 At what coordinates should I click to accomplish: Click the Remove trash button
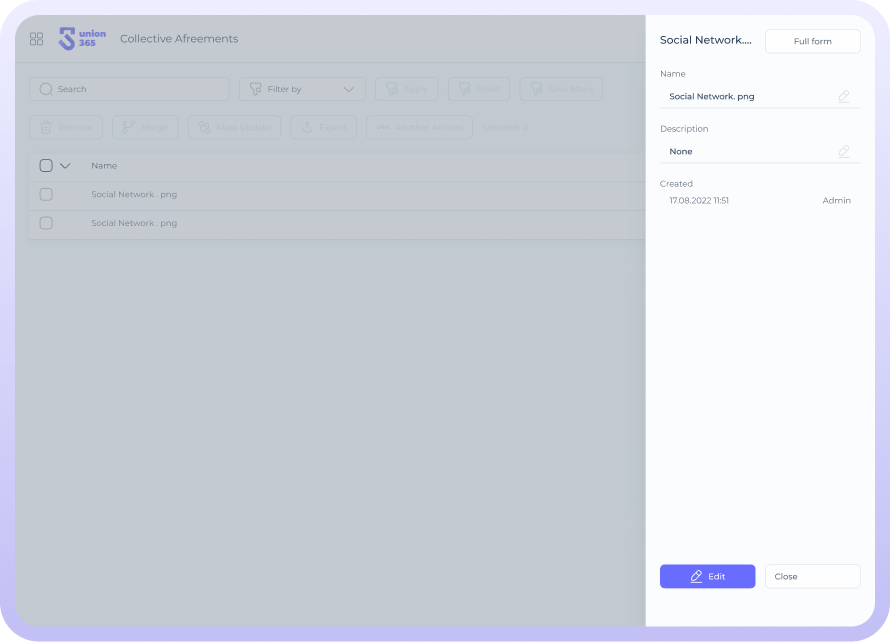pyautogui.click(x=66, y=128)
